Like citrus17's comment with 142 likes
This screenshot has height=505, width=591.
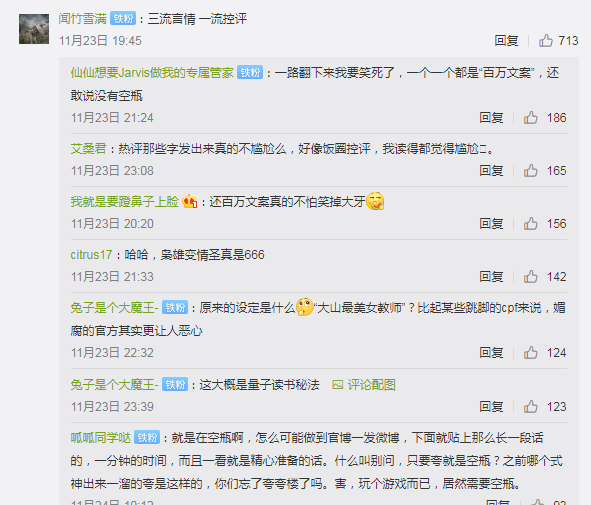coord(530,277)
